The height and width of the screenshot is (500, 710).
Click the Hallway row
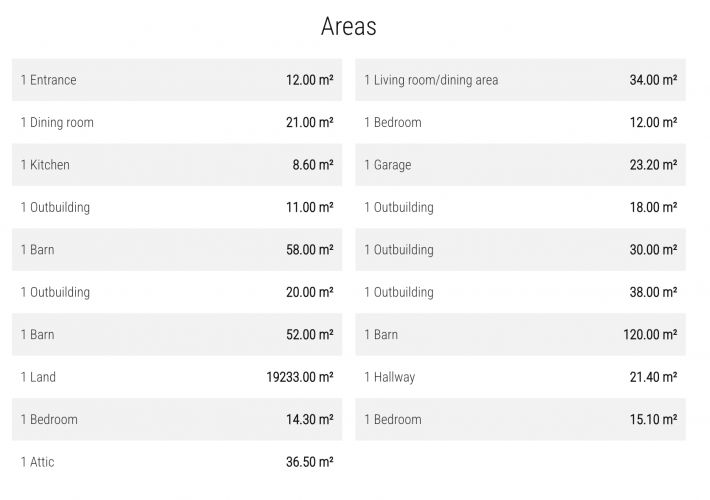521,377
